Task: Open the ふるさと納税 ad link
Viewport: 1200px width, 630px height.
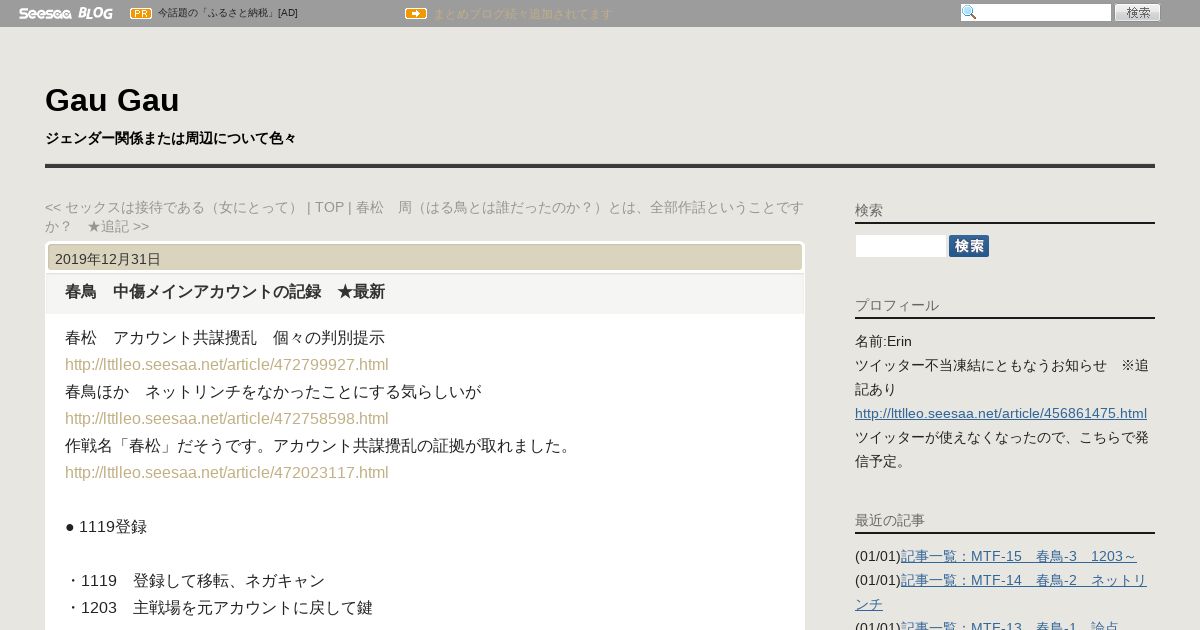Action: tap(228, 13)
